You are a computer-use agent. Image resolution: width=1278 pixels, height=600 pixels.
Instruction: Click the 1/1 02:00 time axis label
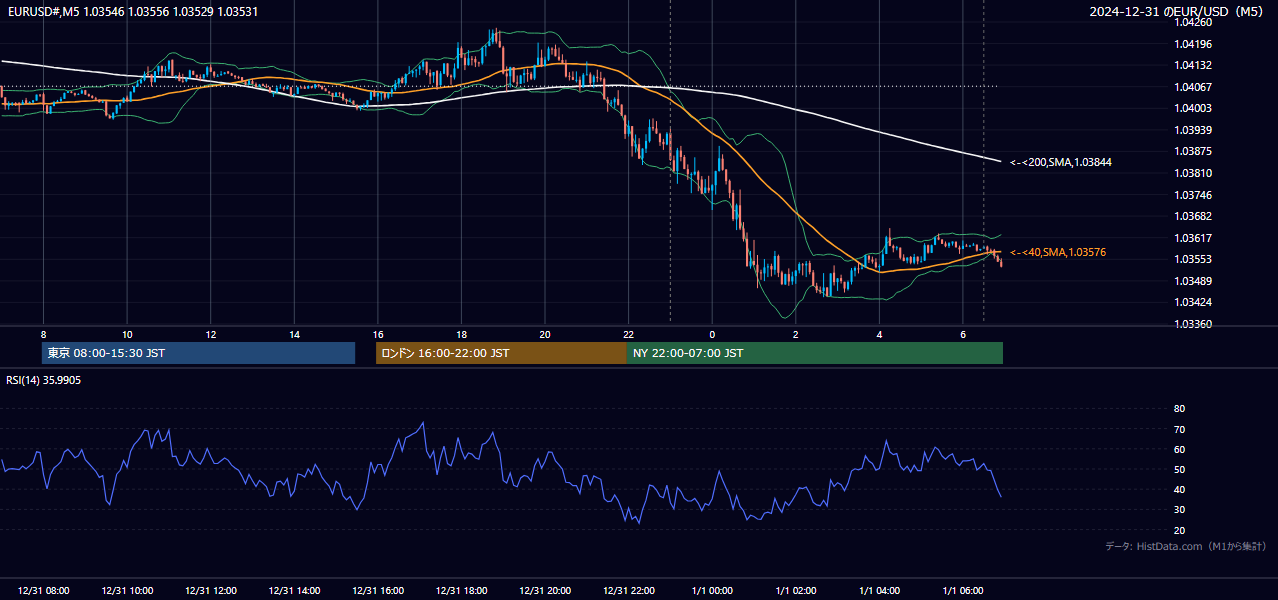[796, 591]
